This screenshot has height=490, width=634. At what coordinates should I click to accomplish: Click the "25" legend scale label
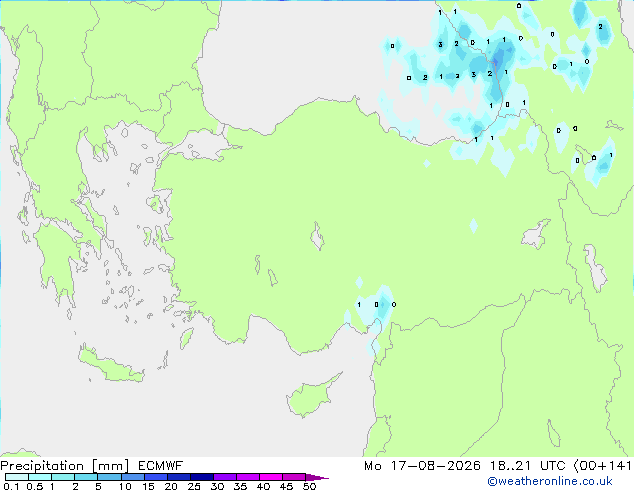pyautogui.click(x=194, y=486)
